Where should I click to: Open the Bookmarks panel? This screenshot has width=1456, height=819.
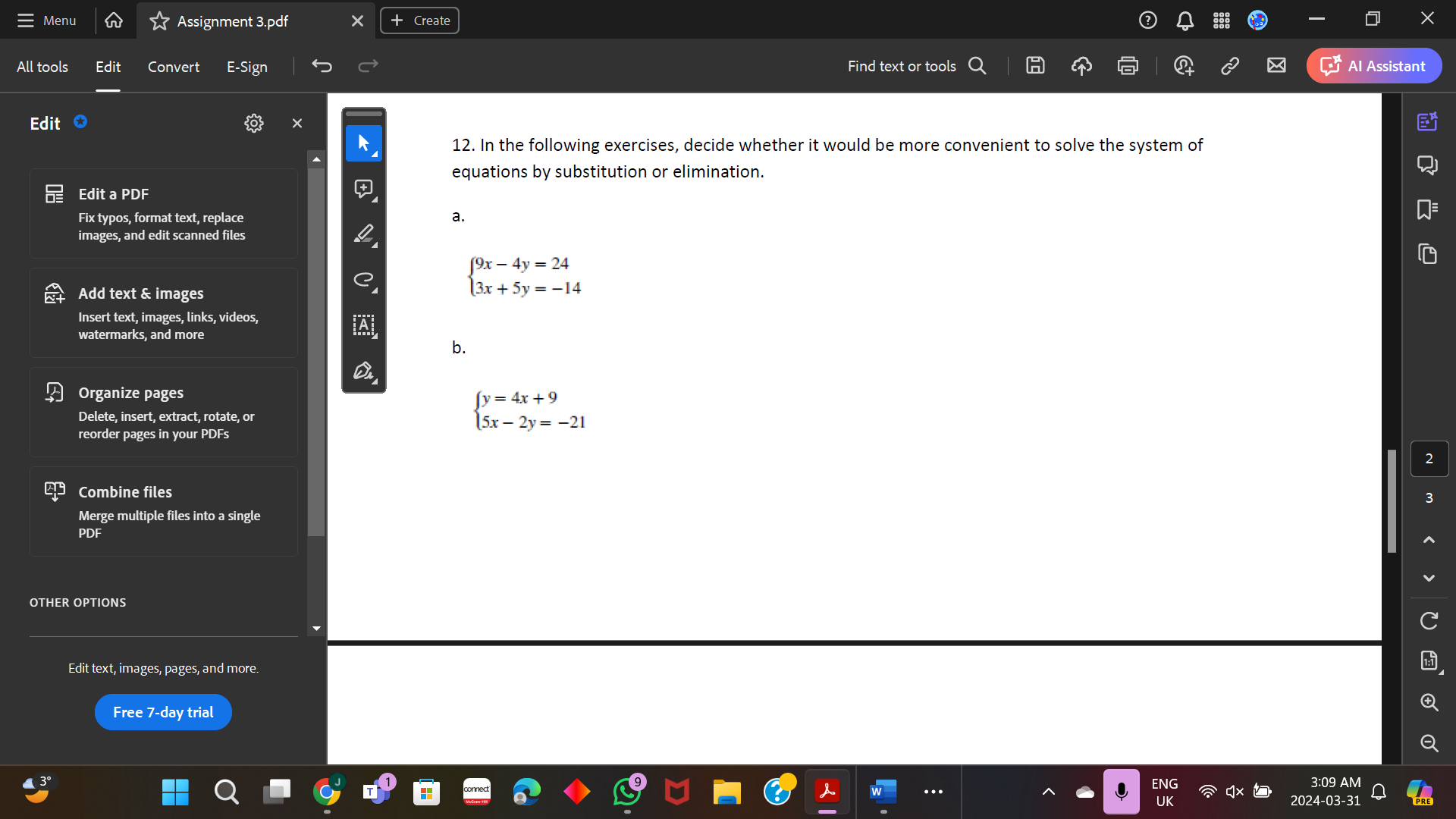(1429, 210)
